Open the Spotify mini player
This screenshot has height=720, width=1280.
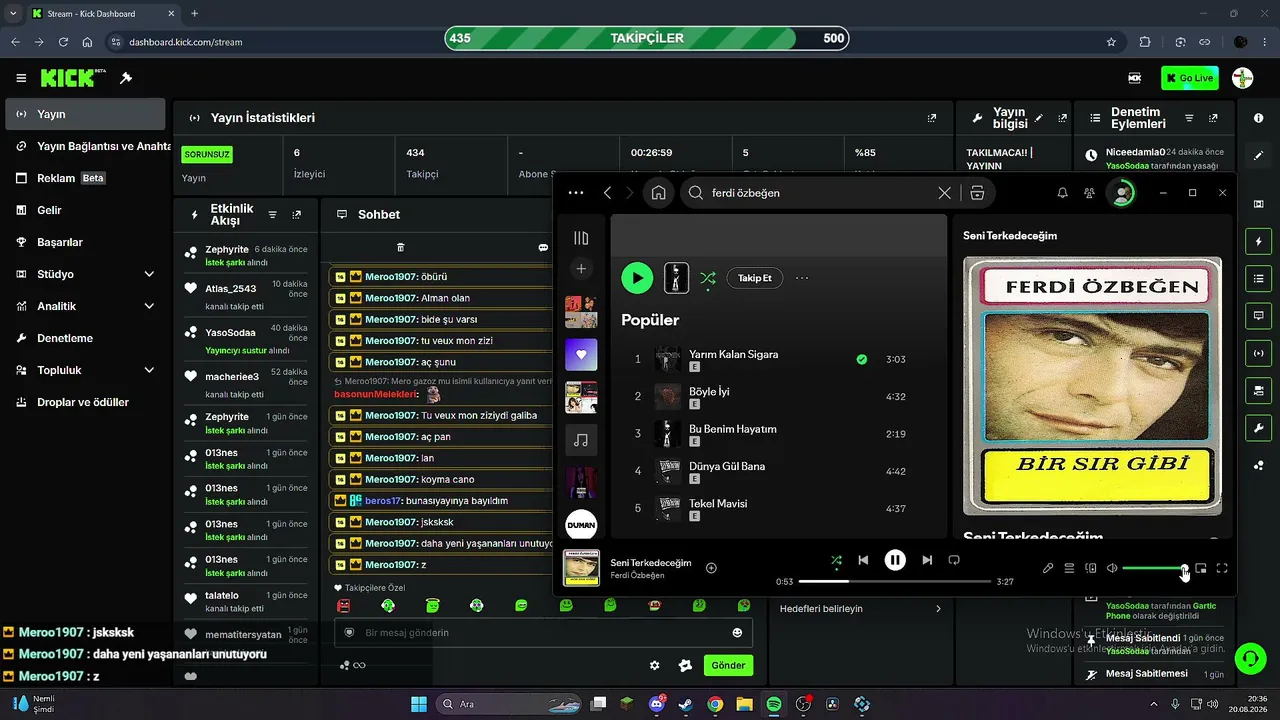pyautogui.click(x=1201, y=568)
